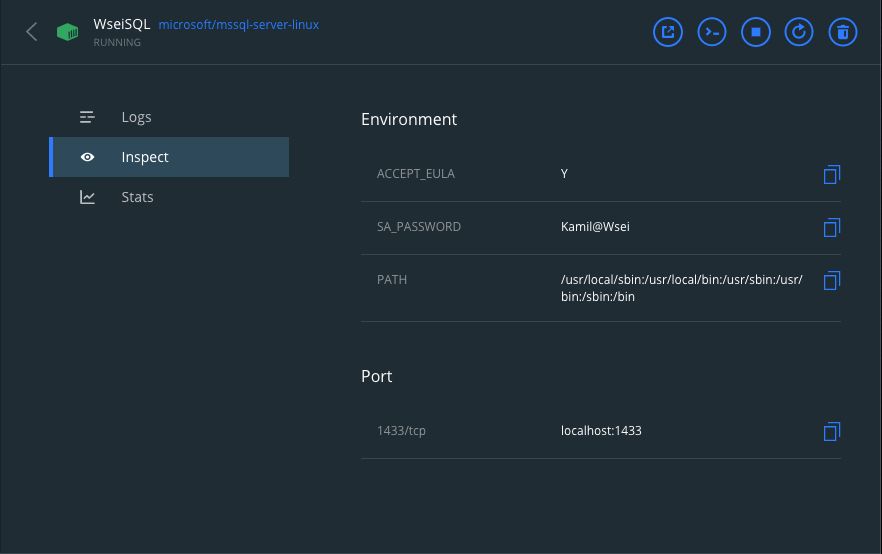Click the back arrow to container list

point(32,32)
